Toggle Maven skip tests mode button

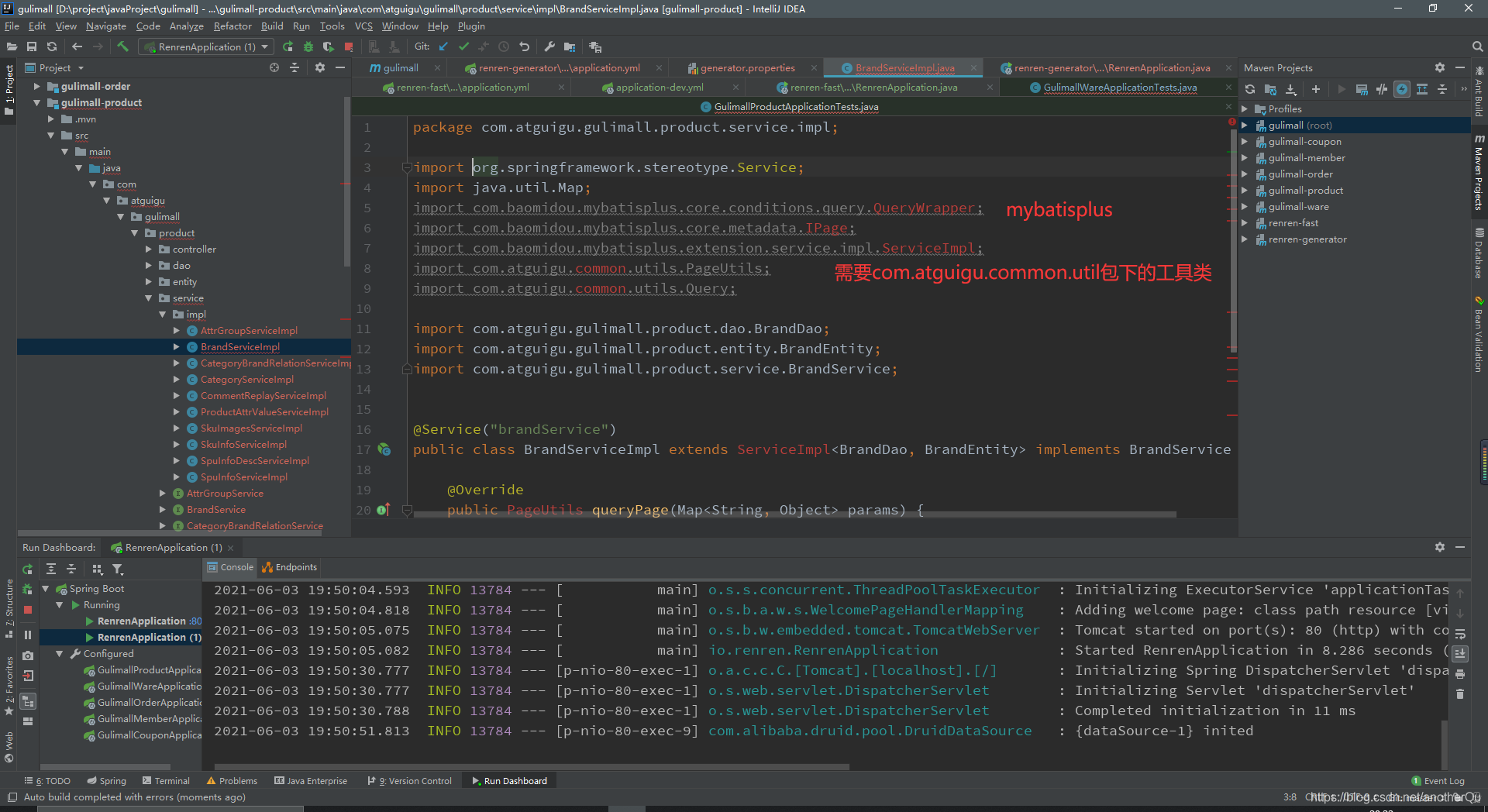pos(1402,89)
